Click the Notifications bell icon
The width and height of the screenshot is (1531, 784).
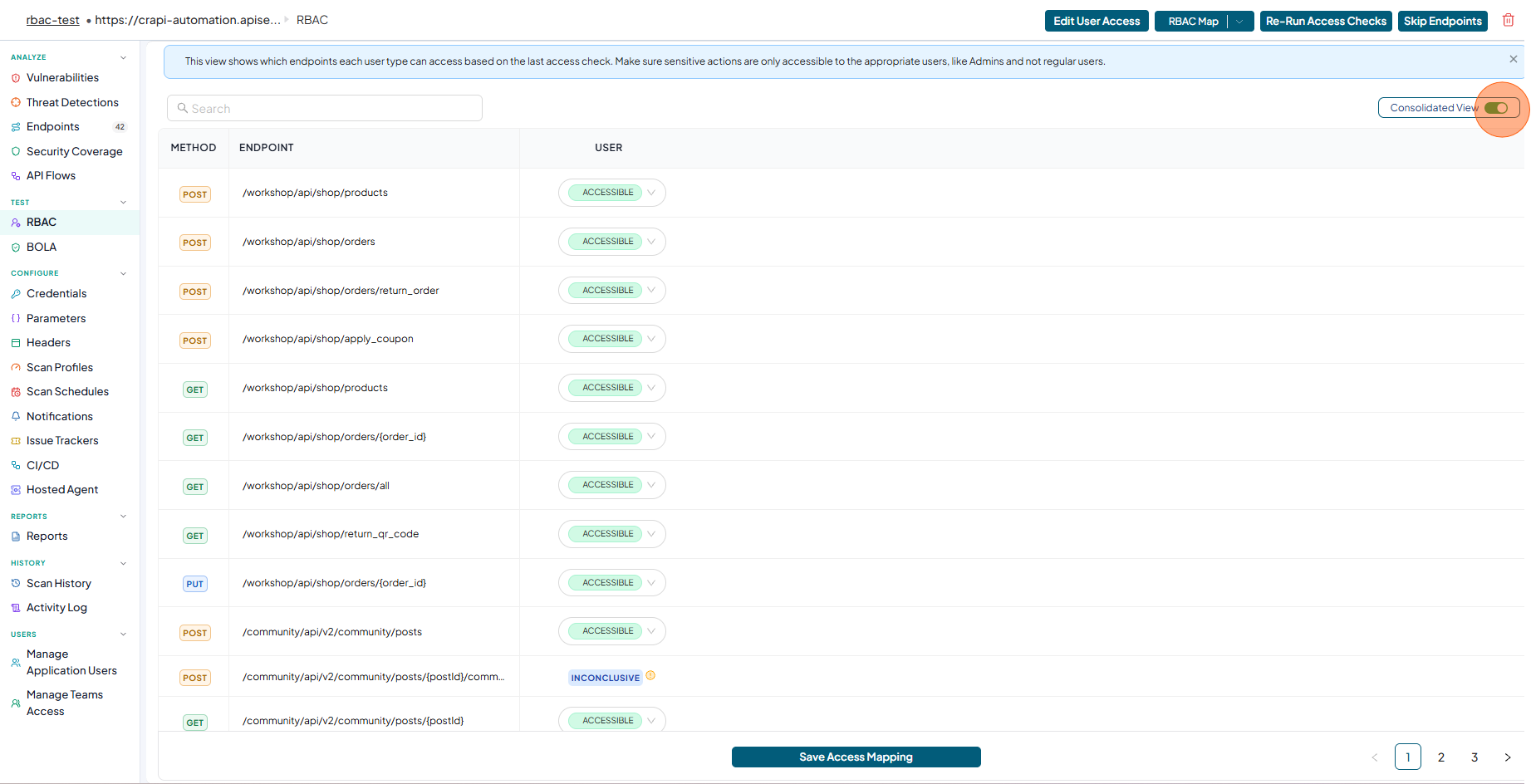tap(16, 416)
